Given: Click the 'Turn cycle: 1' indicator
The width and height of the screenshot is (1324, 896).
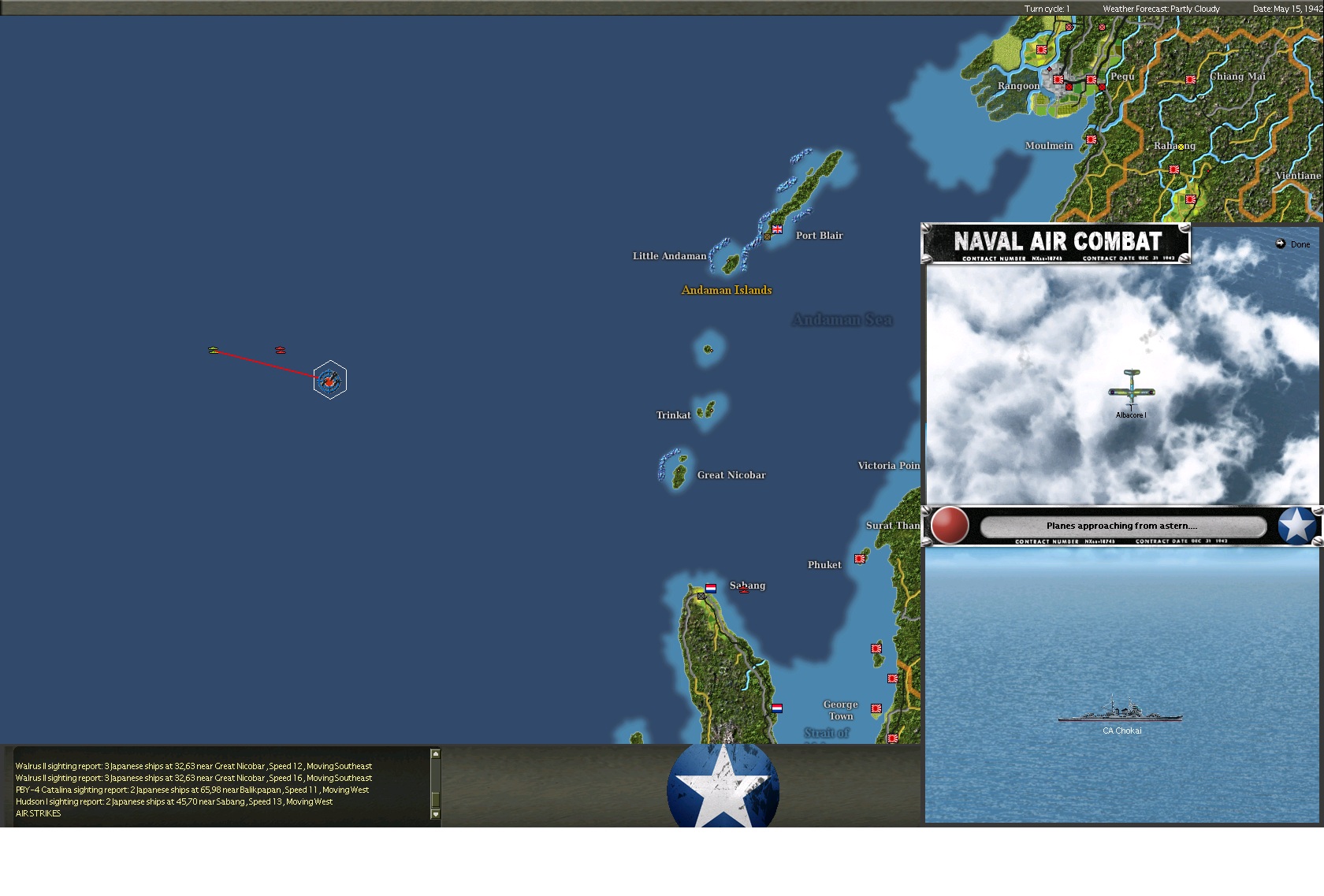Looking at the screenshot, I should (1047, 9).
